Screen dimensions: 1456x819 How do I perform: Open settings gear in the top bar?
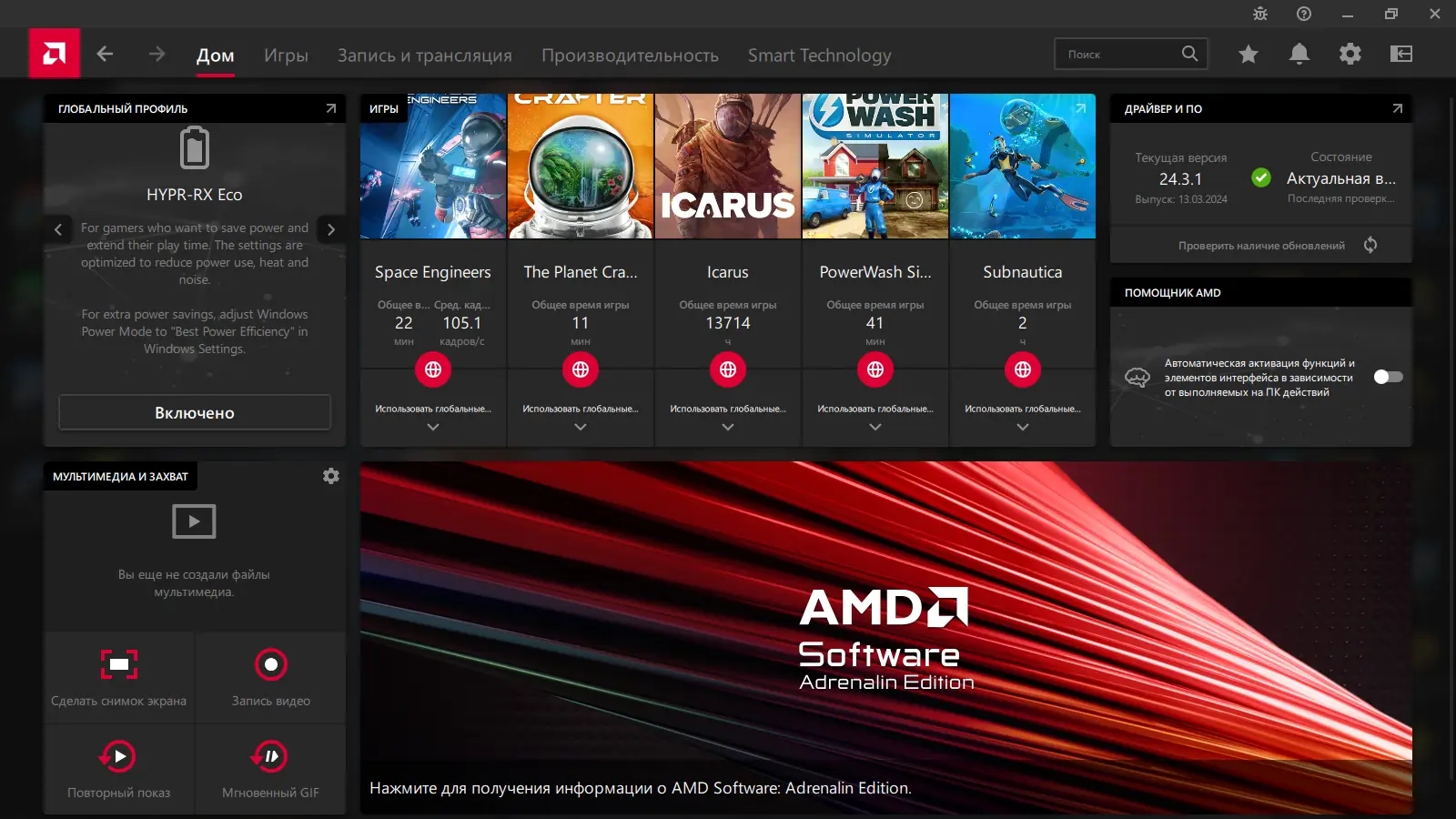pos(1350,55)
